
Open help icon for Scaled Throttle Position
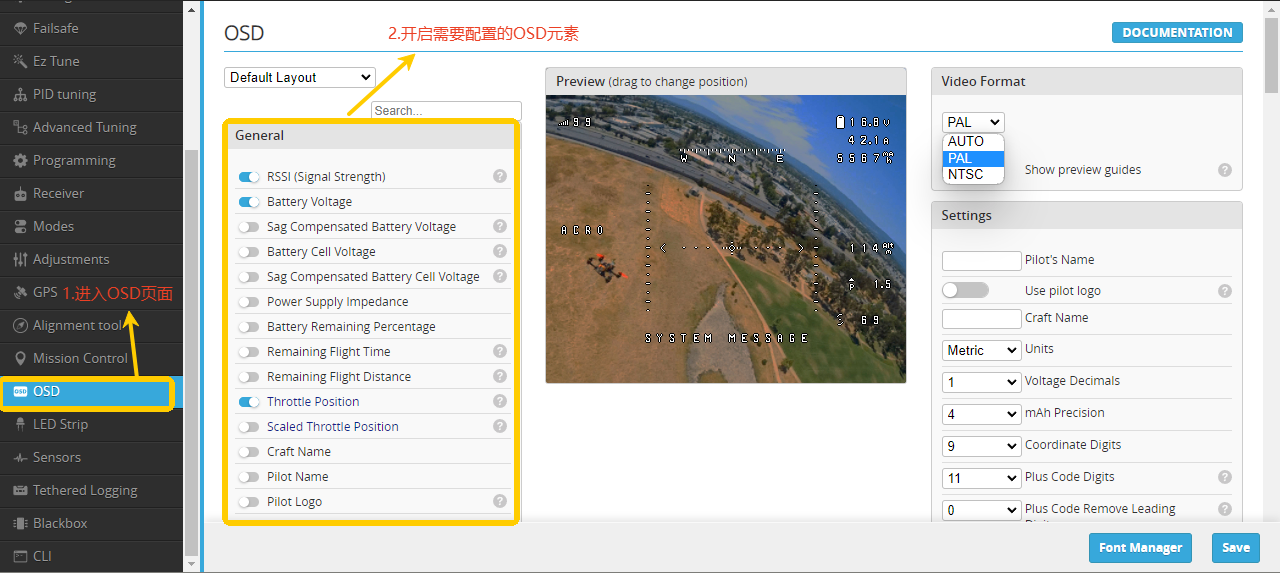click(500, 426)
